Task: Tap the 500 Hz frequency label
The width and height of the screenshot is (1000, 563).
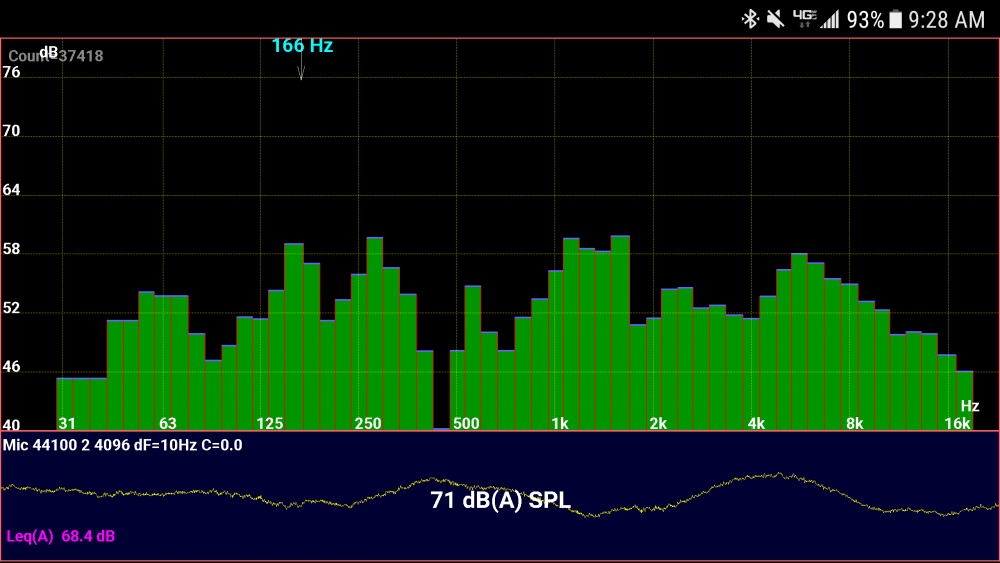Action: click(466, 423)
